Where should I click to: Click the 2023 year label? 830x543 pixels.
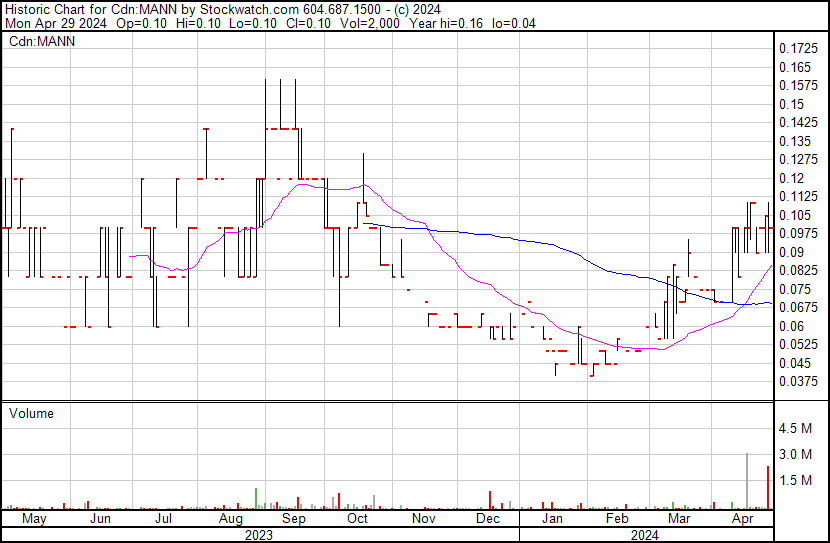[259, 535]
